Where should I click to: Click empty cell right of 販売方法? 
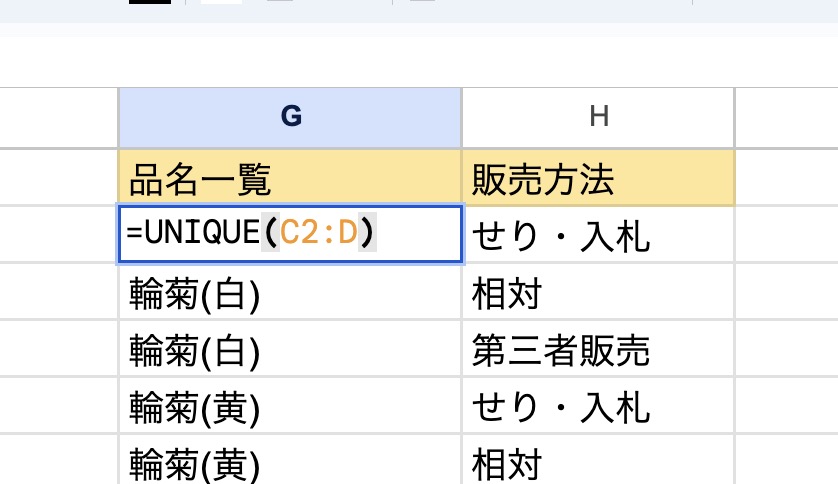pyautogui.click(x=786, y=178)
